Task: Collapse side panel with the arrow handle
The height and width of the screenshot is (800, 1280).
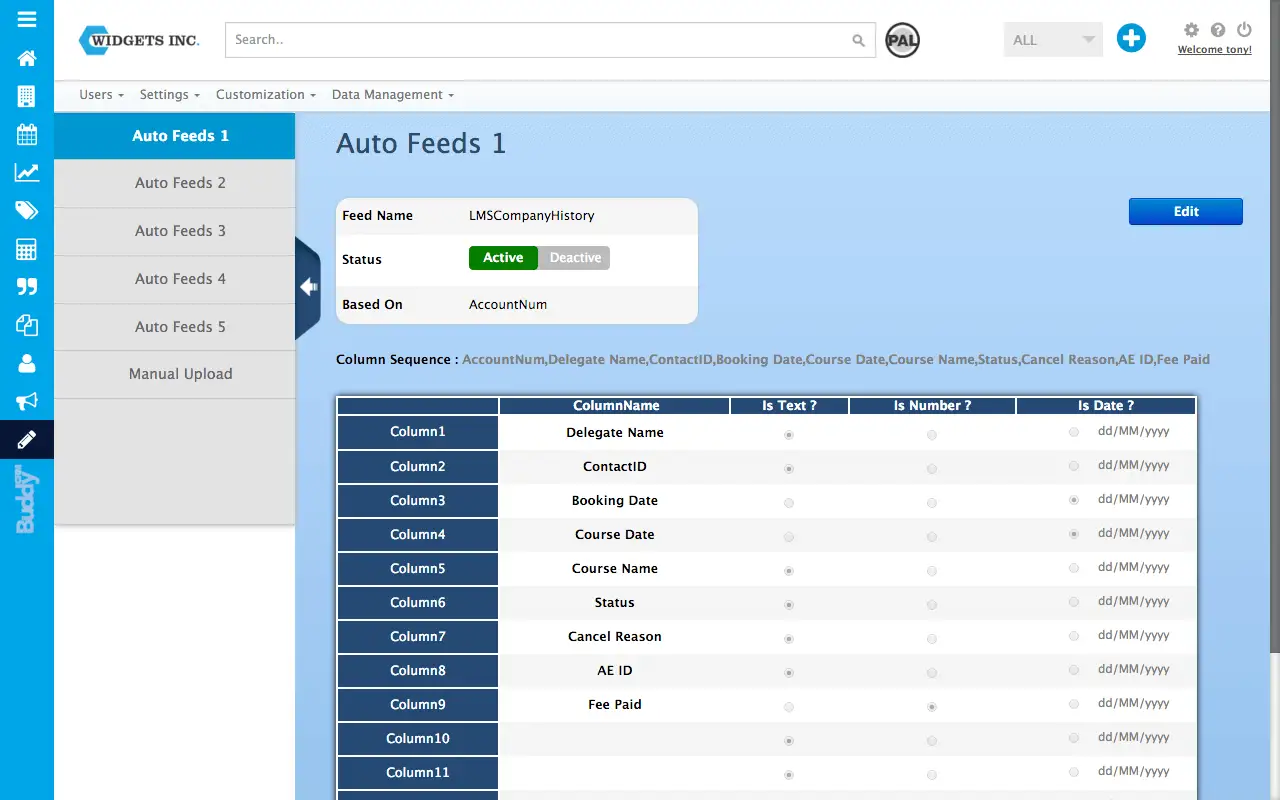Action: pos(308,288)
